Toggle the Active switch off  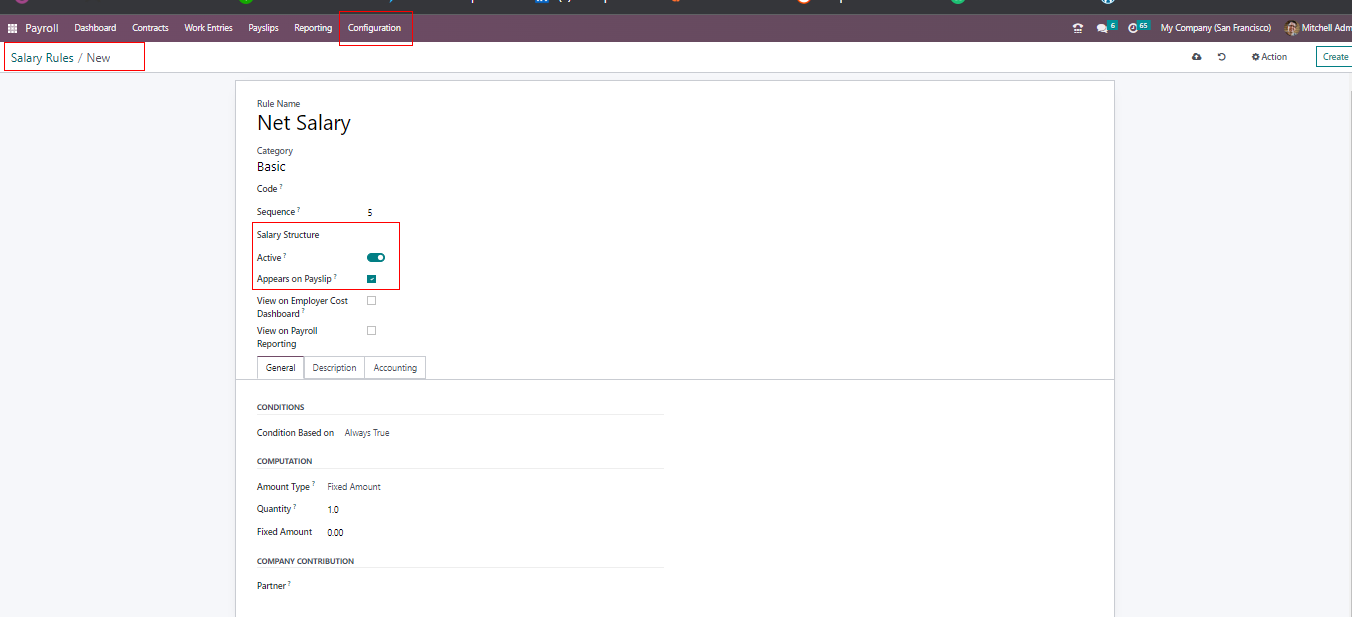tap(376, 258)
